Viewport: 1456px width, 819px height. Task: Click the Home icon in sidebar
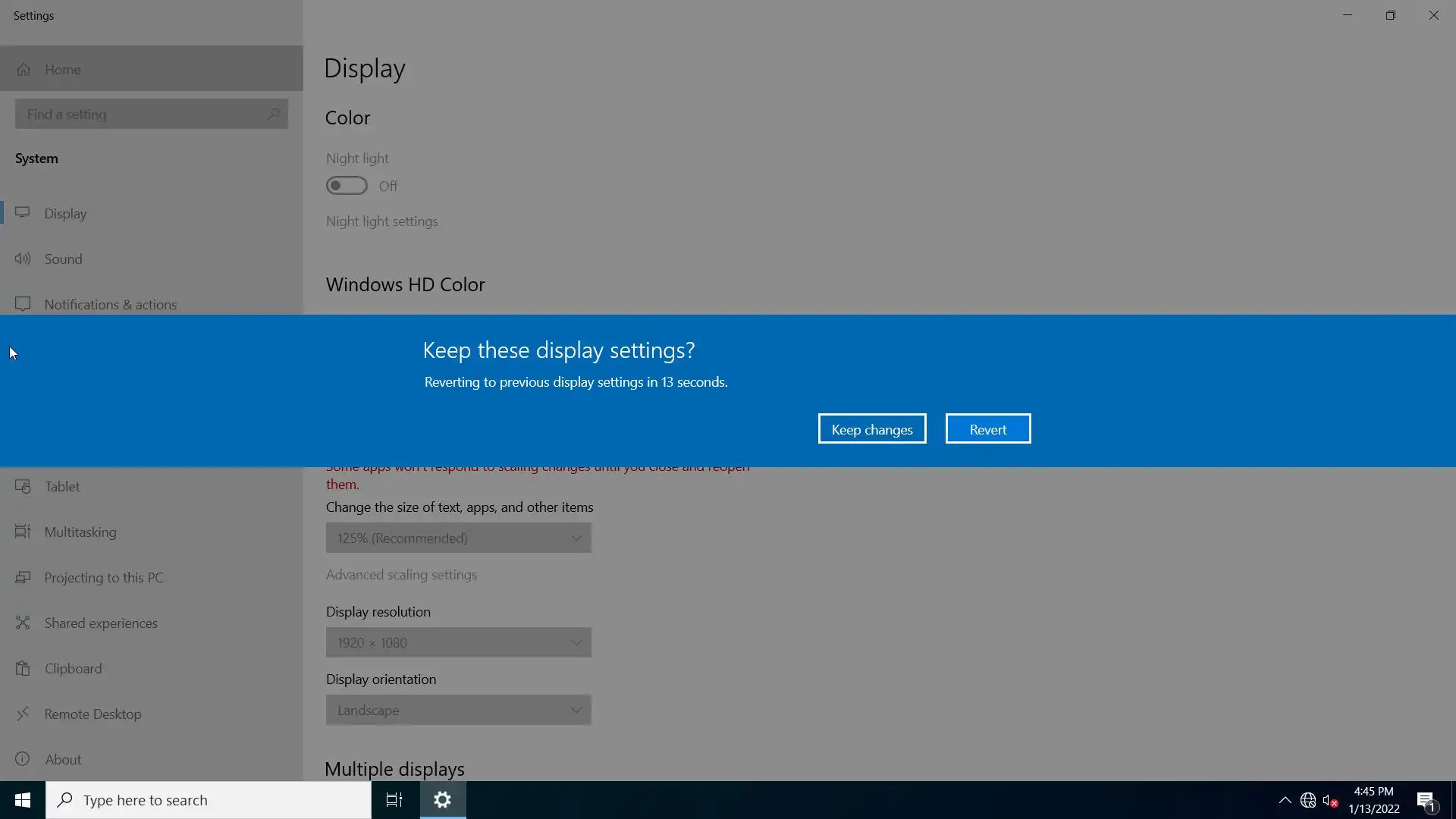point(24,70)
